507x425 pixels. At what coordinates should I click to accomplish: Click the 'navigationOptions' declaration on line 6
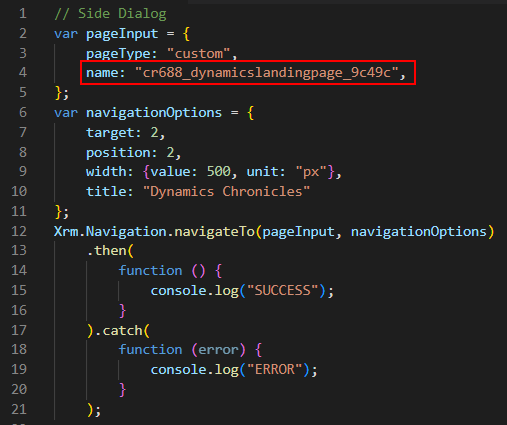pyautogui.click(x=154, y=113)
